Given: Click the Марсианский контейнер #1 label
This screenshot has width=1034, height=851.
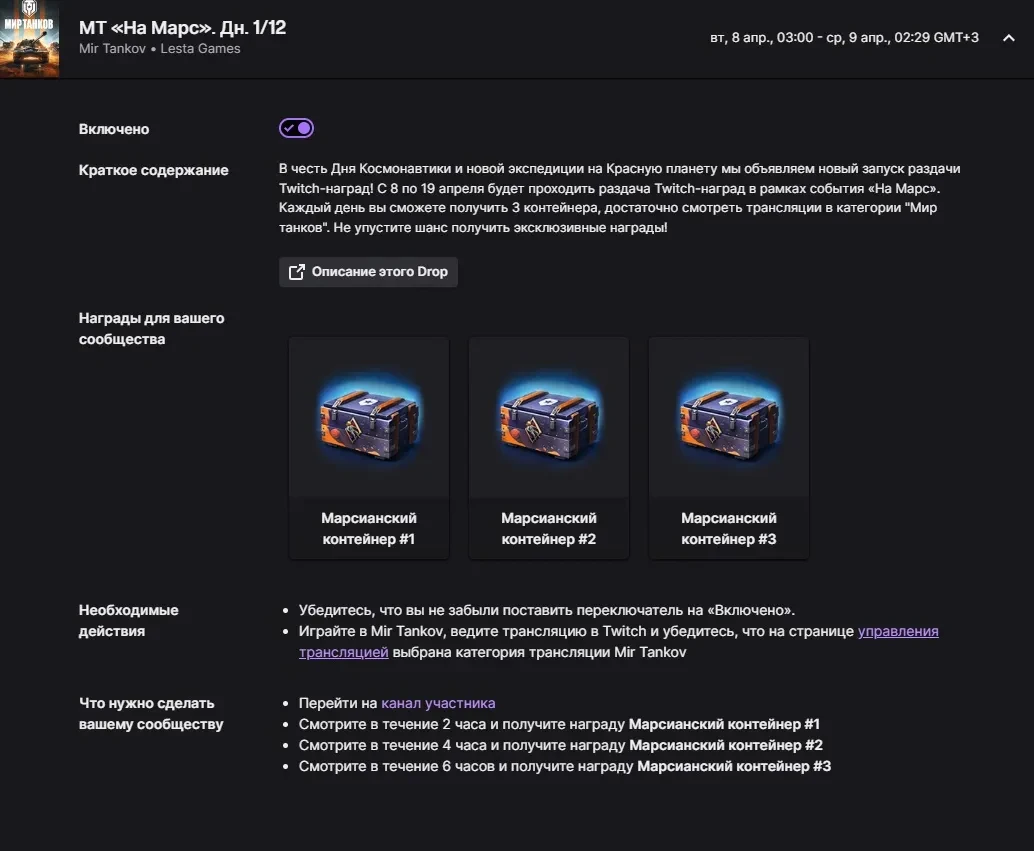Looking at the screenshot, I should pos(369,528).
